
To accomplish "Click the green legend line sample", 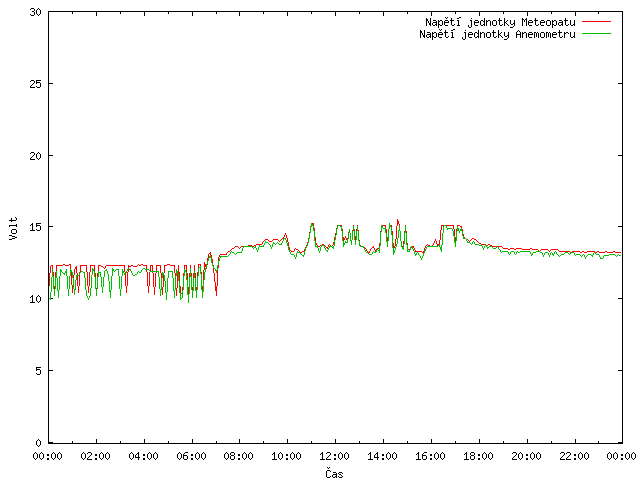I will point(596,33).
